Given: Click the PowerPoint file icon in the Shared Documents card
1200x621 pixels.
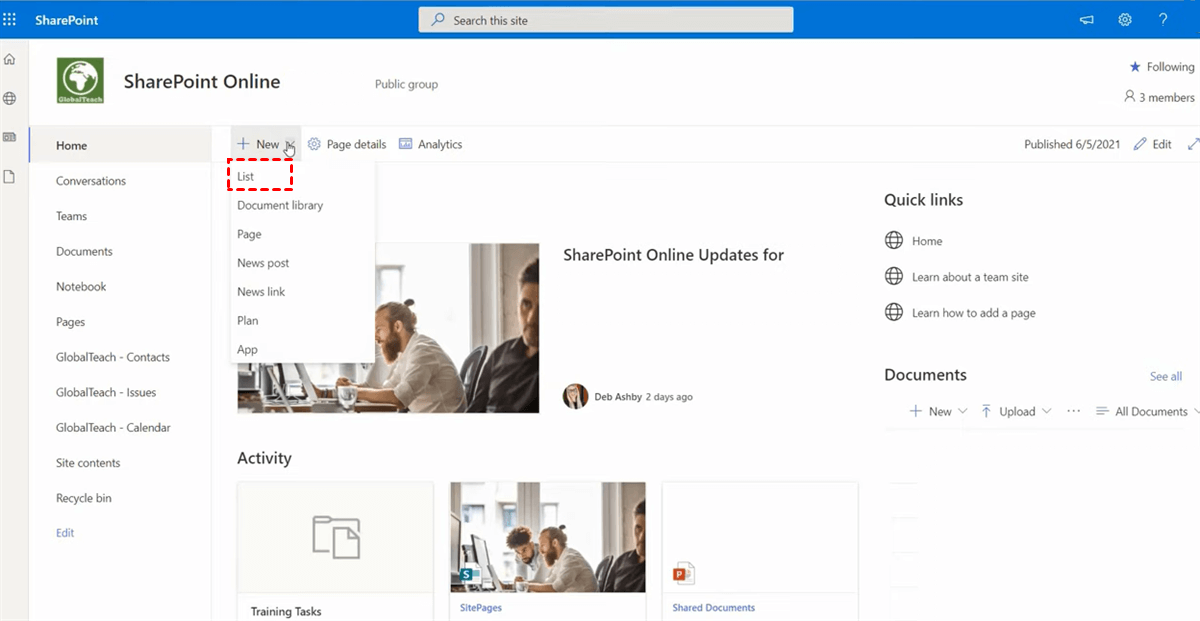Looking at the screenshot, I should (x=684, y=574).
